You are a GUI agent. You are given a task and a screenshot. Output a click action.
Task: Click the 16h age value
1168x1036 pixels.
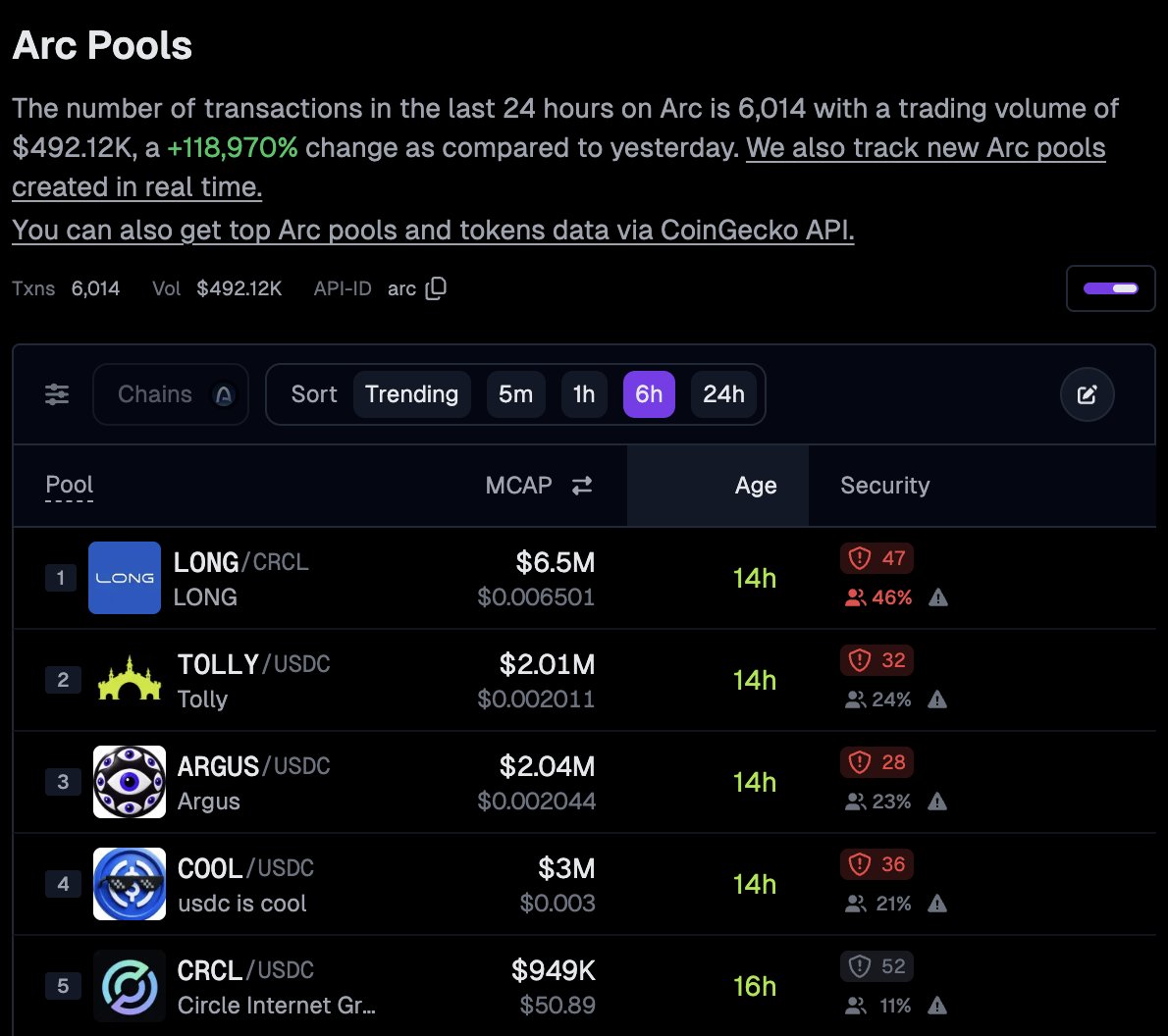[755, 986]
